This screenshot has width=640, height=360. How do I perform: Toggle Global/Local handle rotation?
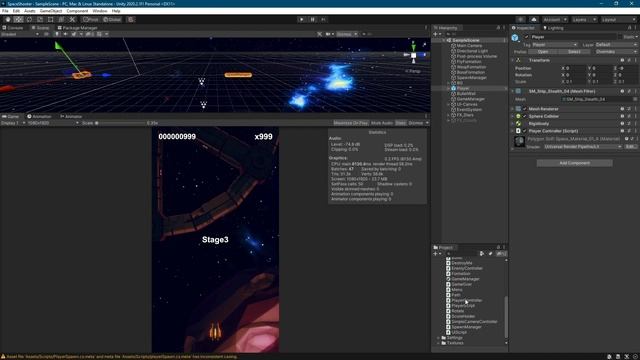point(112,19)
